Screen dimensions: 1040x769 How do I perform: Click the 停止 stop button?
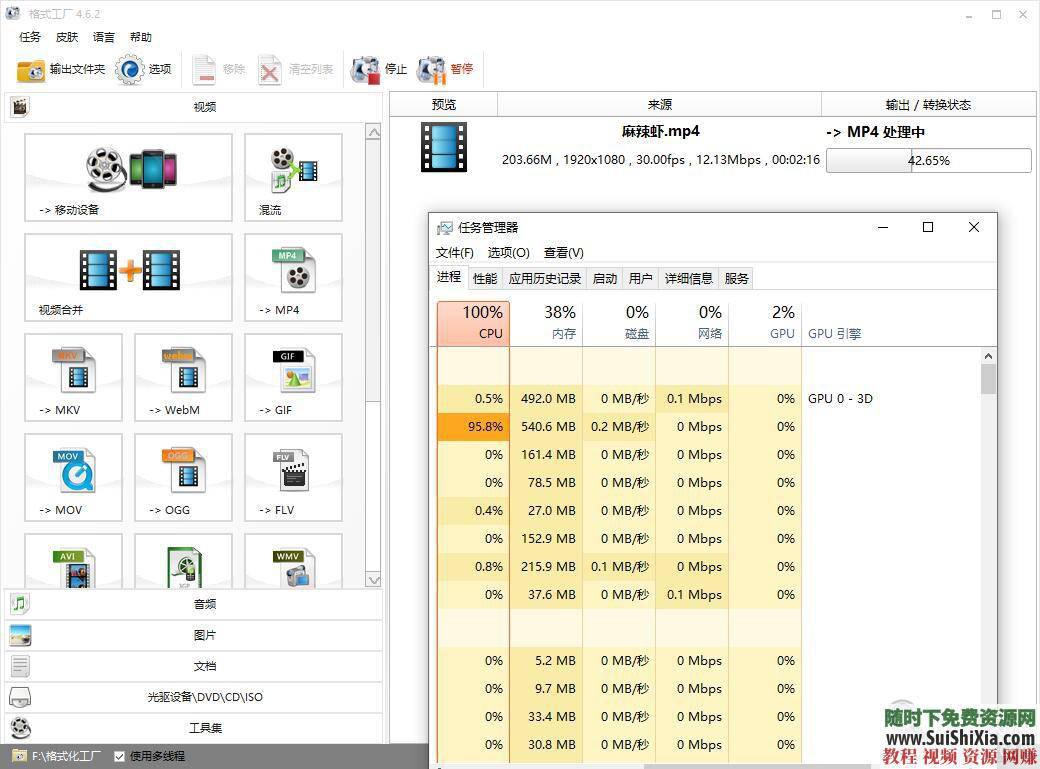coord(380,69)
